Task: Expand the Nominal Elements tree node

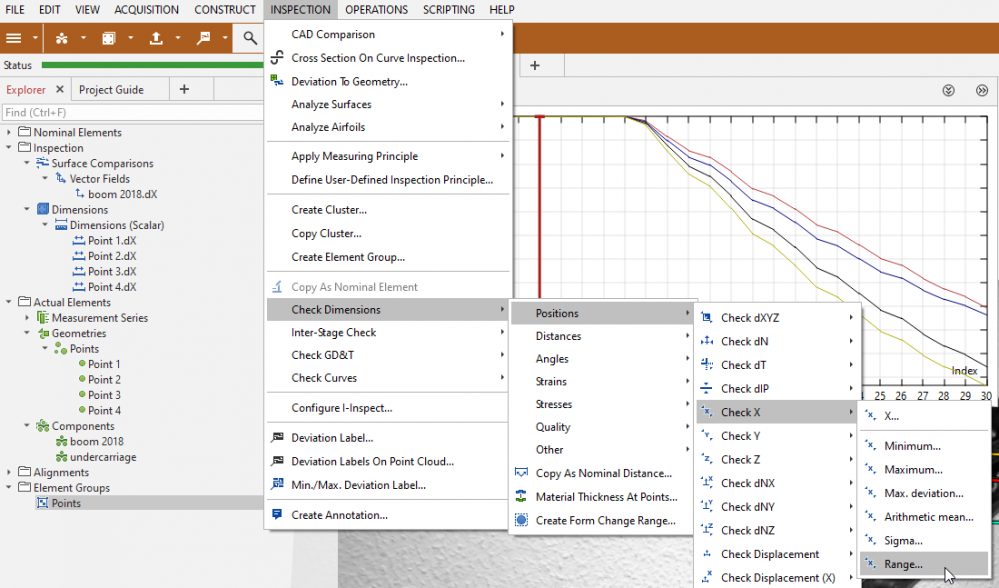Action: click(9, 132)
